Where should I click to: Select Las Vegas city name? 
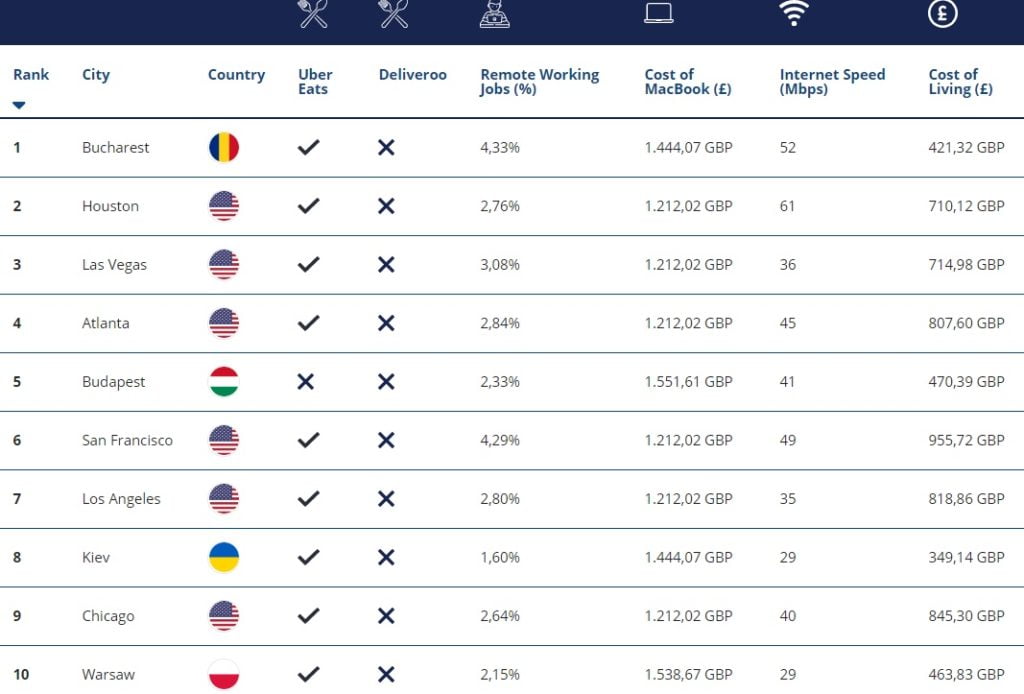(x=114, y=264)
